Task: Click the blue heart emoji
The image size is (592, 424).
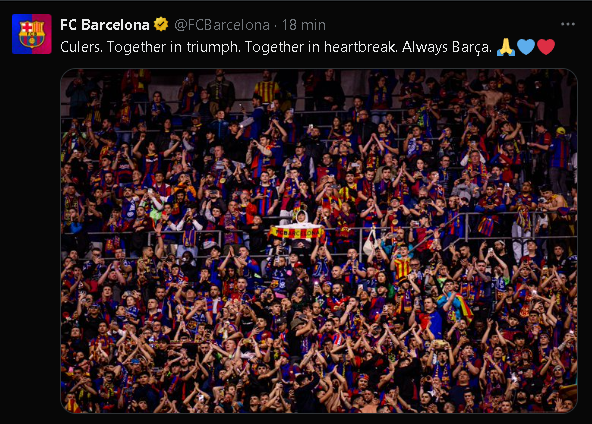Action: 526,47
